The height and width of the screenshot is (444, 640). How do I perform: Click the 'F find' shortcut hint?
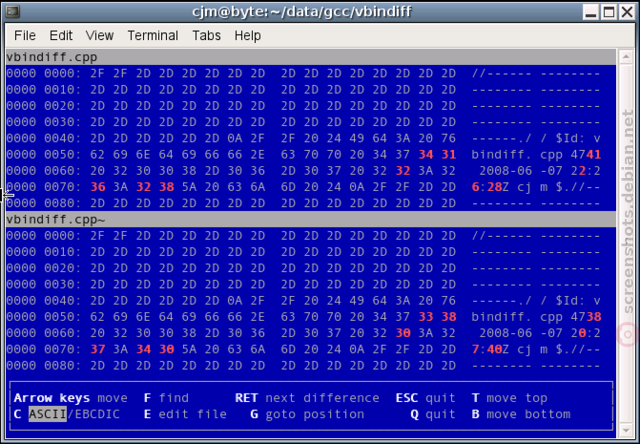coord(166,398)
